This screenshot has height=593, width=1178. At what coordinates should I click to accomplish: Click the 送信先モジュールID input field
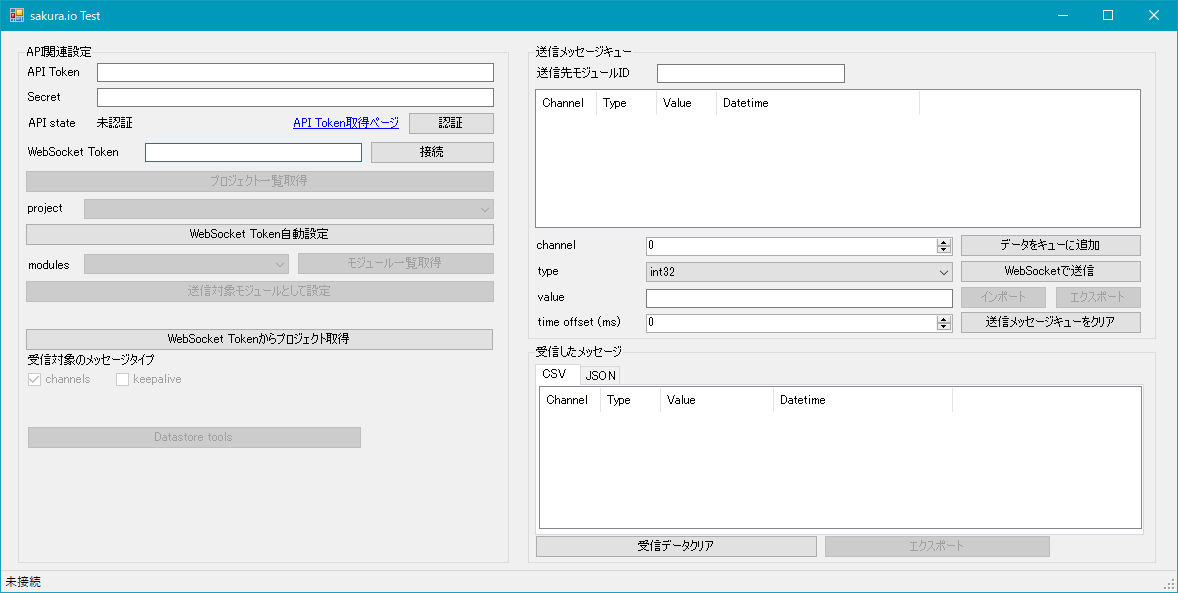click(750, 72)
